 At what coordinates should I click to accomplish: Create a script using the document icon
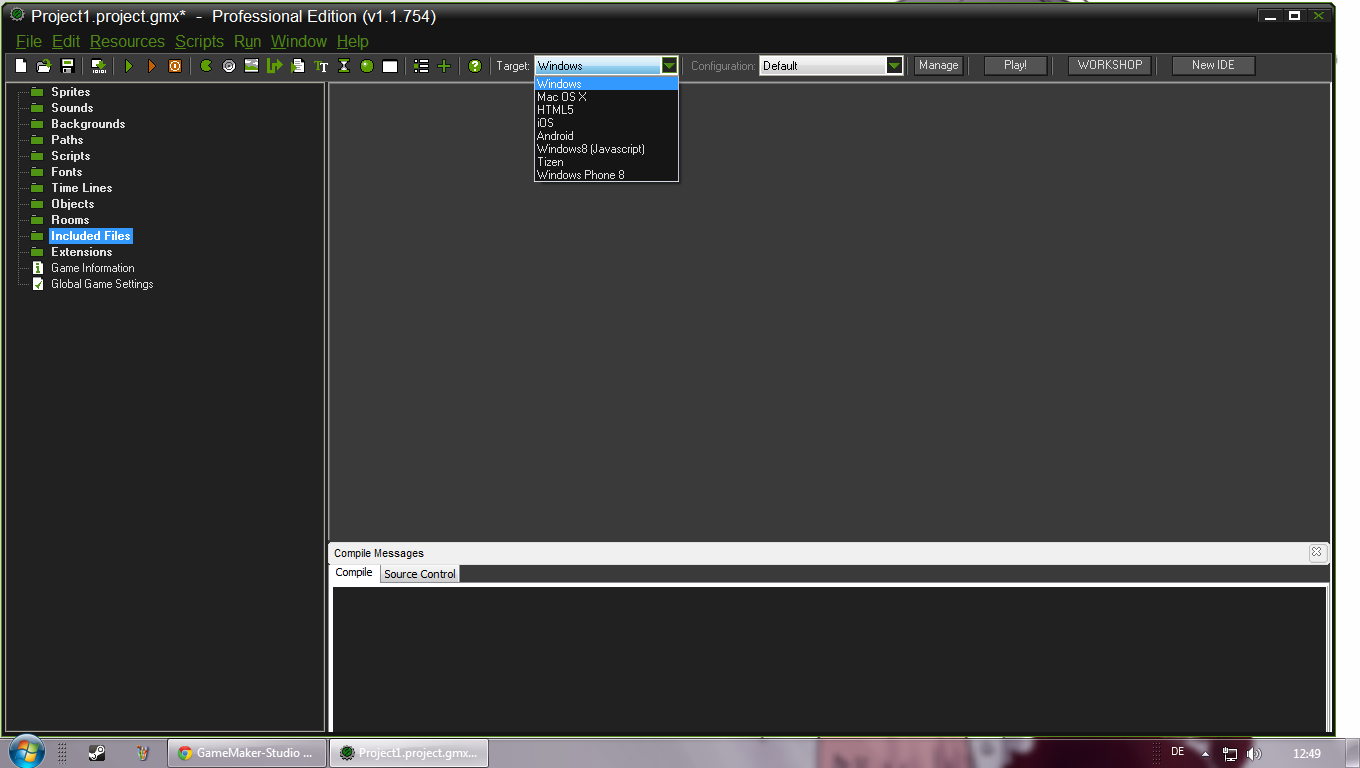coord(298,66)
